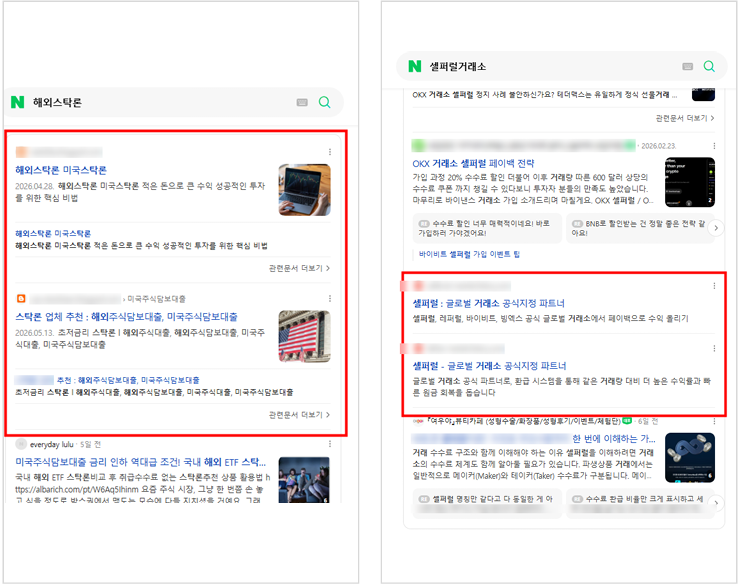Click the green search icon for 해외스탁론
The height and width of the screenshot is (586, 741).
click(325, 102)
